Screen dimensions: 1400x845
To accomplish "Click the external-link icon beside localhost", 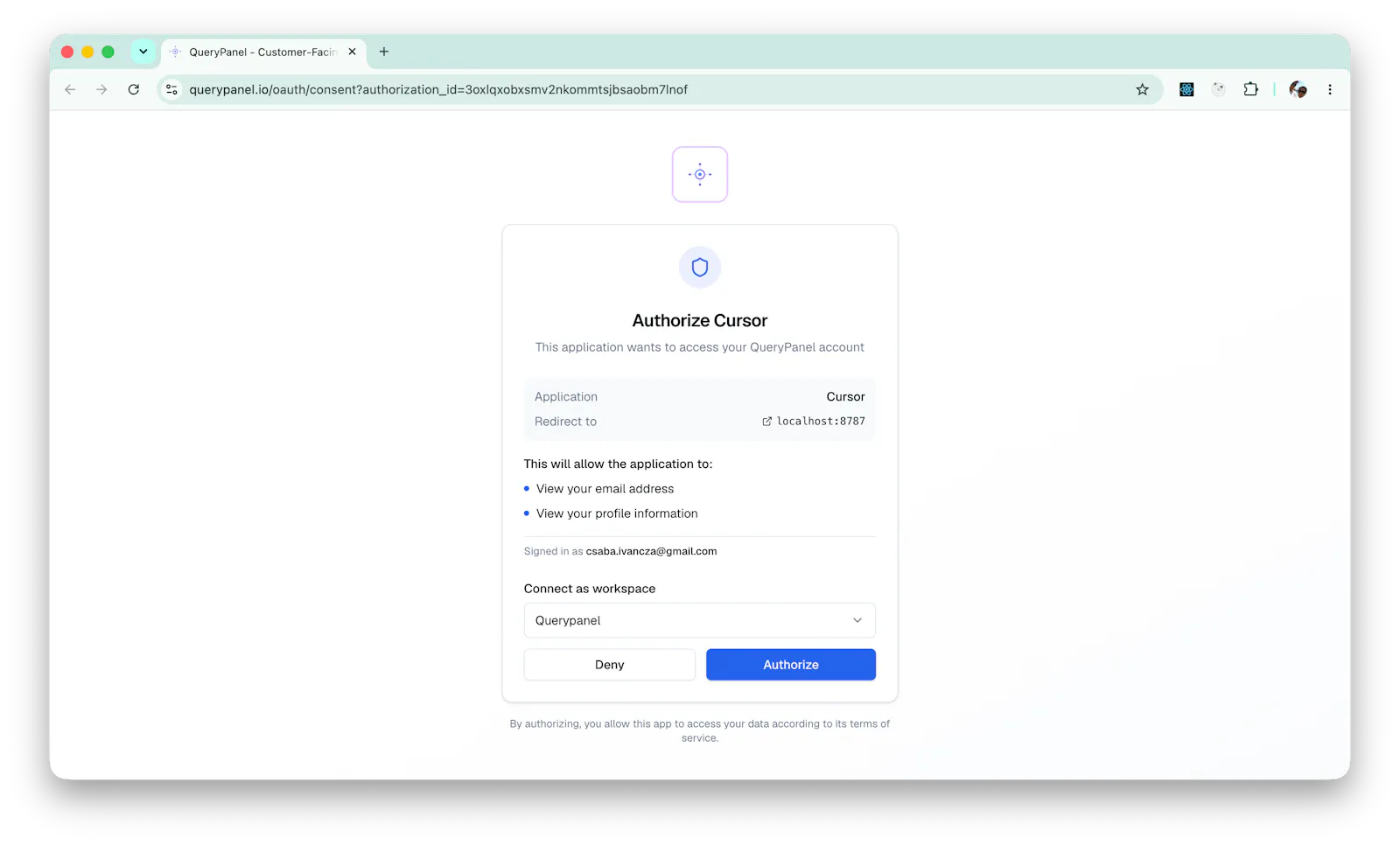I will tap(766, 422).
